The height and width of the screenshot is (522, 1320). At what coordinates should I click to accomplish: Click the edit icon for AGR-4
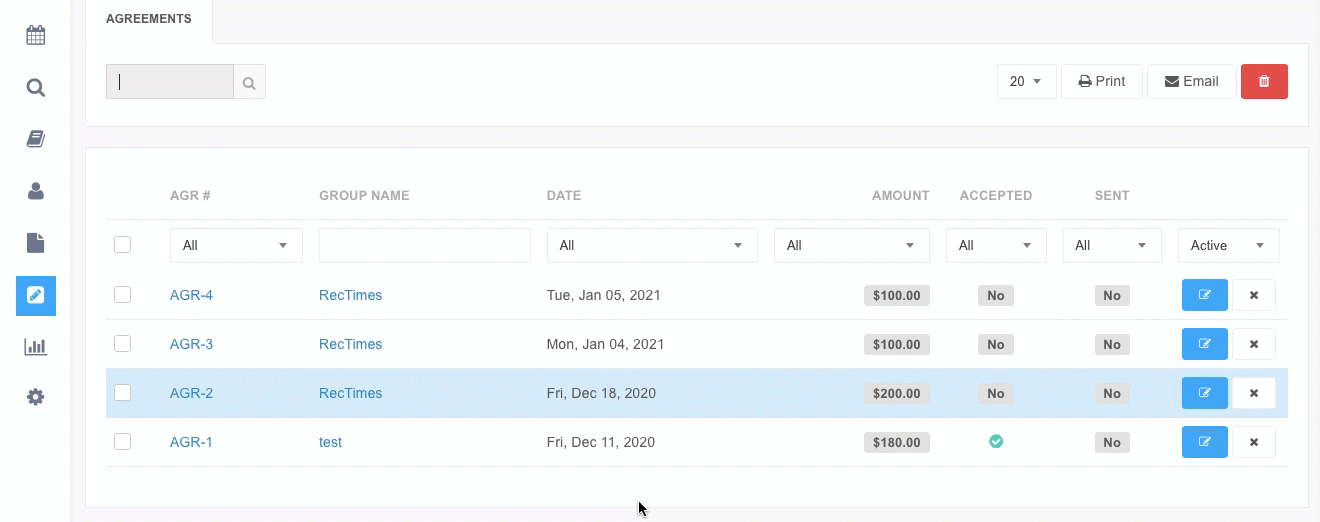(1204, 295)
